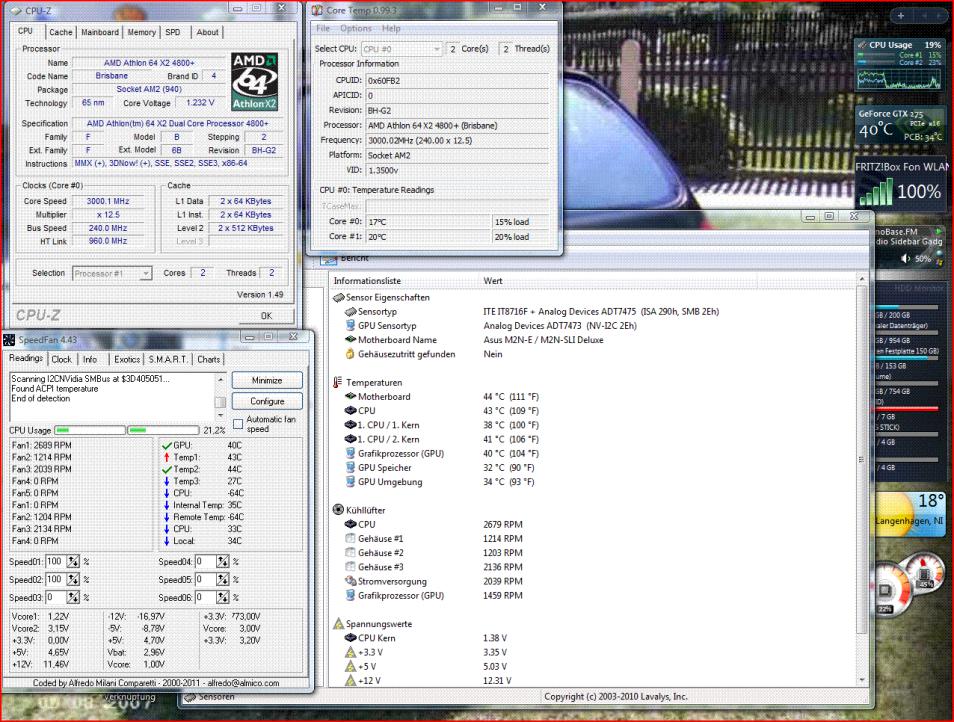Click the Temperaturen thermometer icon
The image size is (954, 722).
click(338, 382)
